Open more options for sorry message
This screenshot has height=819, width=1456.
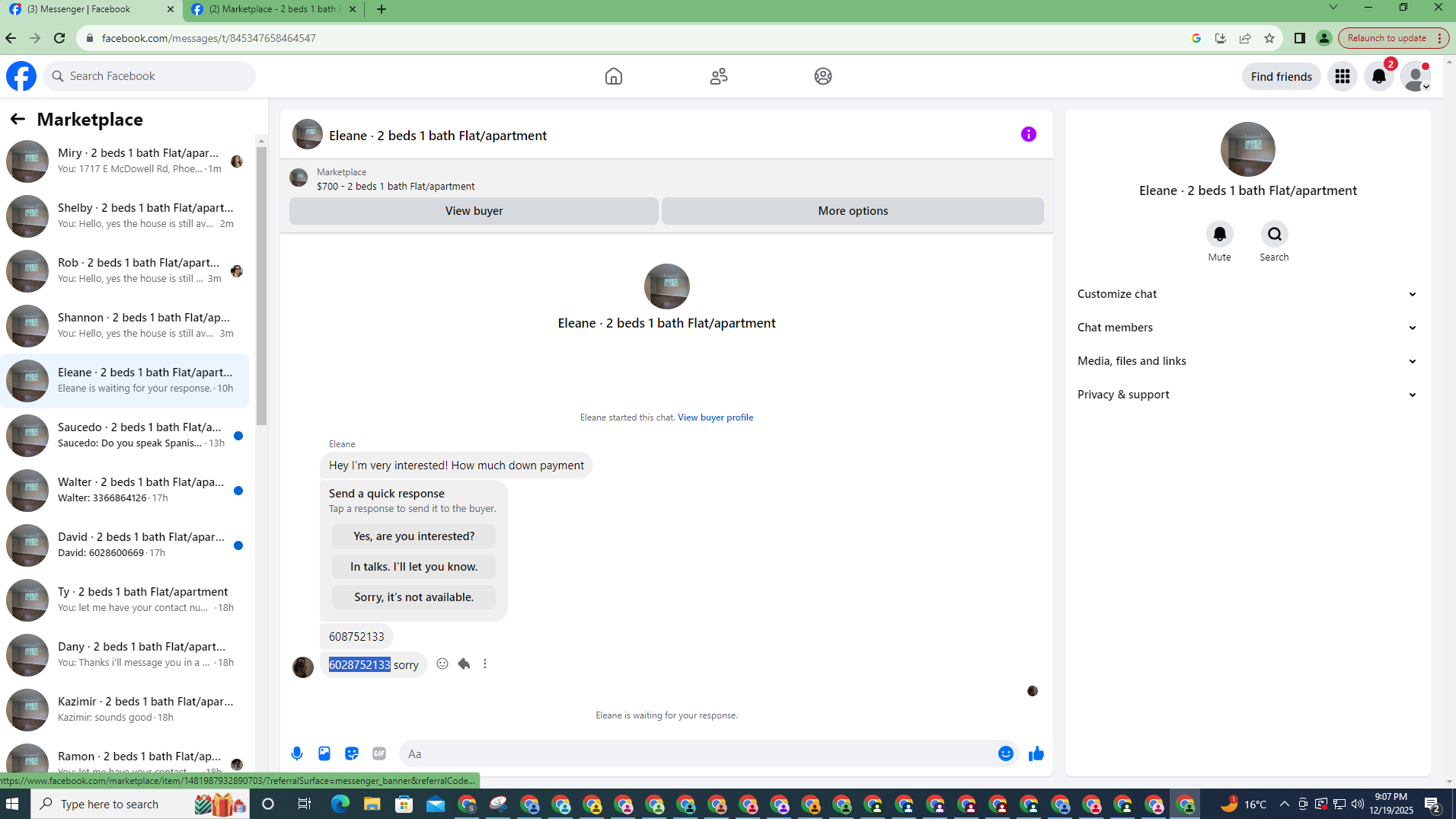pyautogui.click(x=485, y=664)
